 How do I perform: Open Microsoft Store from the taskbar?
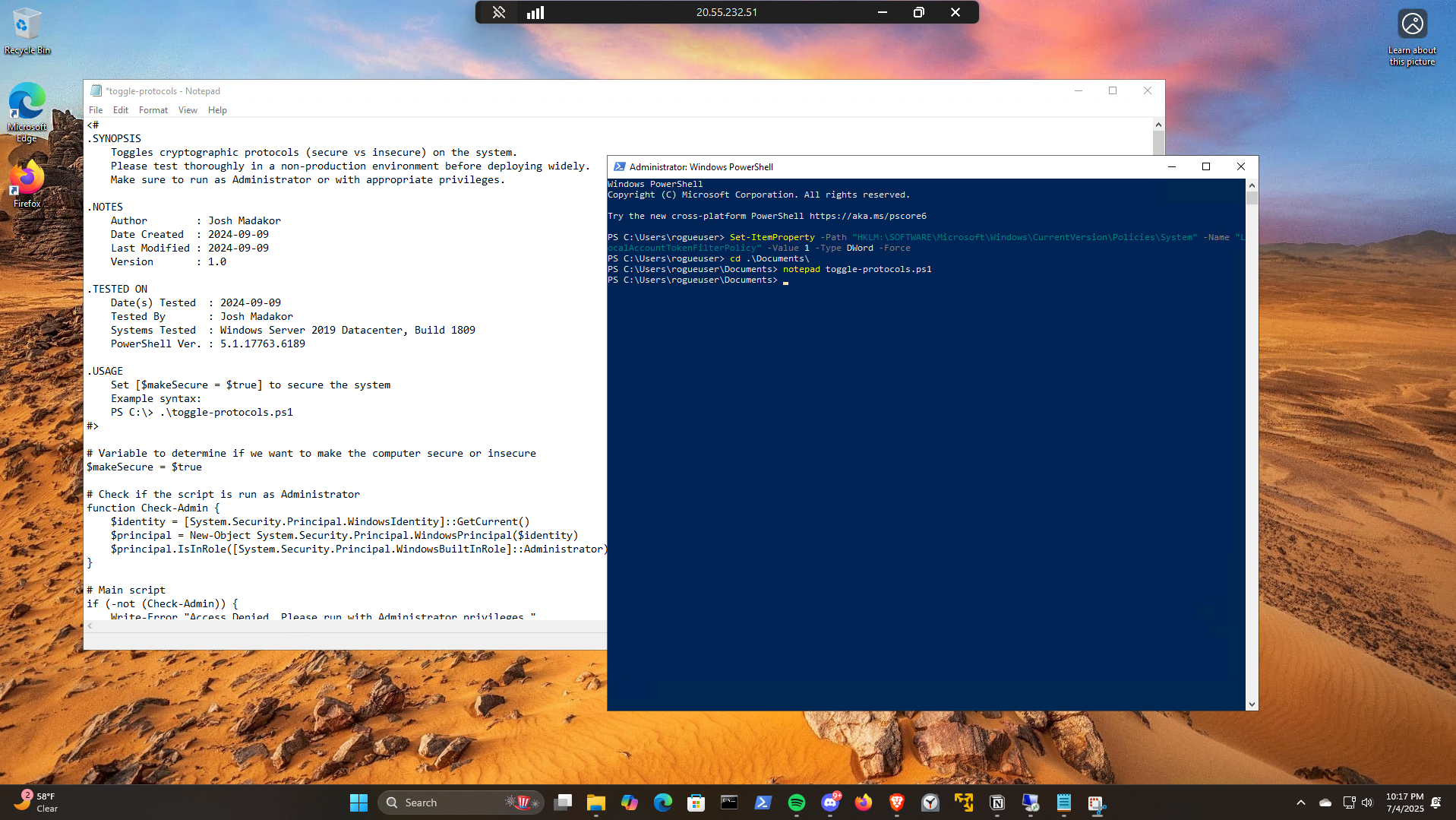tap(696, 803)
